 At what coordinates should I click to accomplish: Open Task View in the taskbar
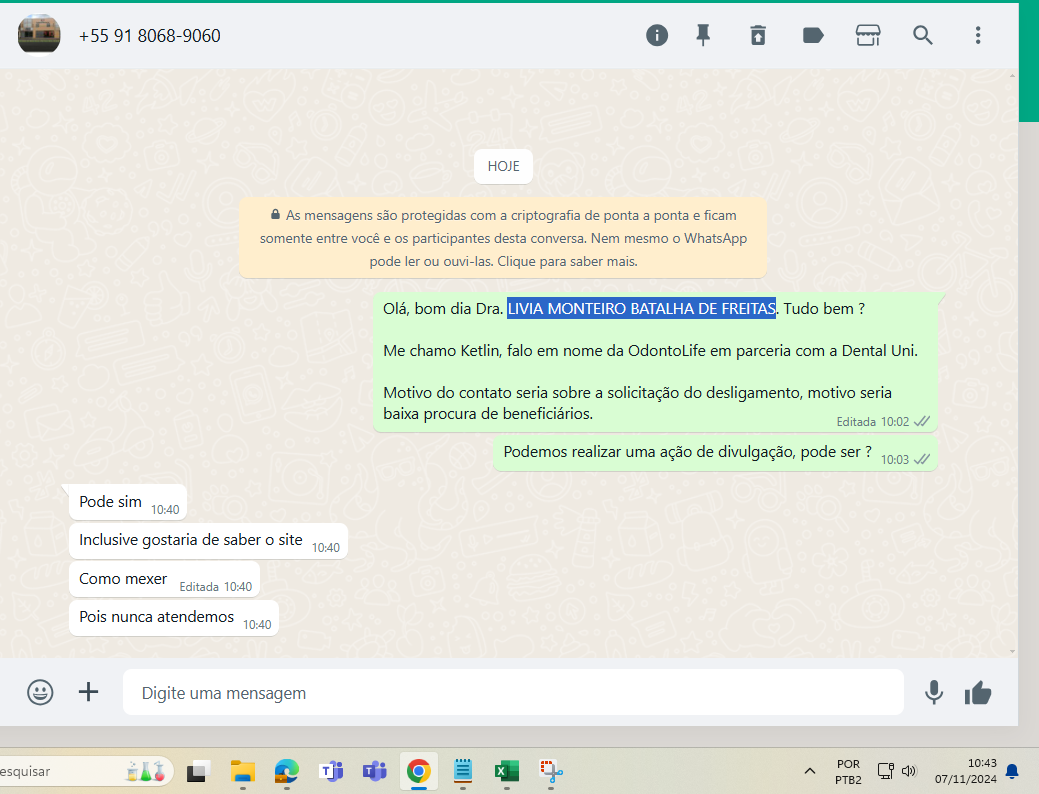pos(198,771)
